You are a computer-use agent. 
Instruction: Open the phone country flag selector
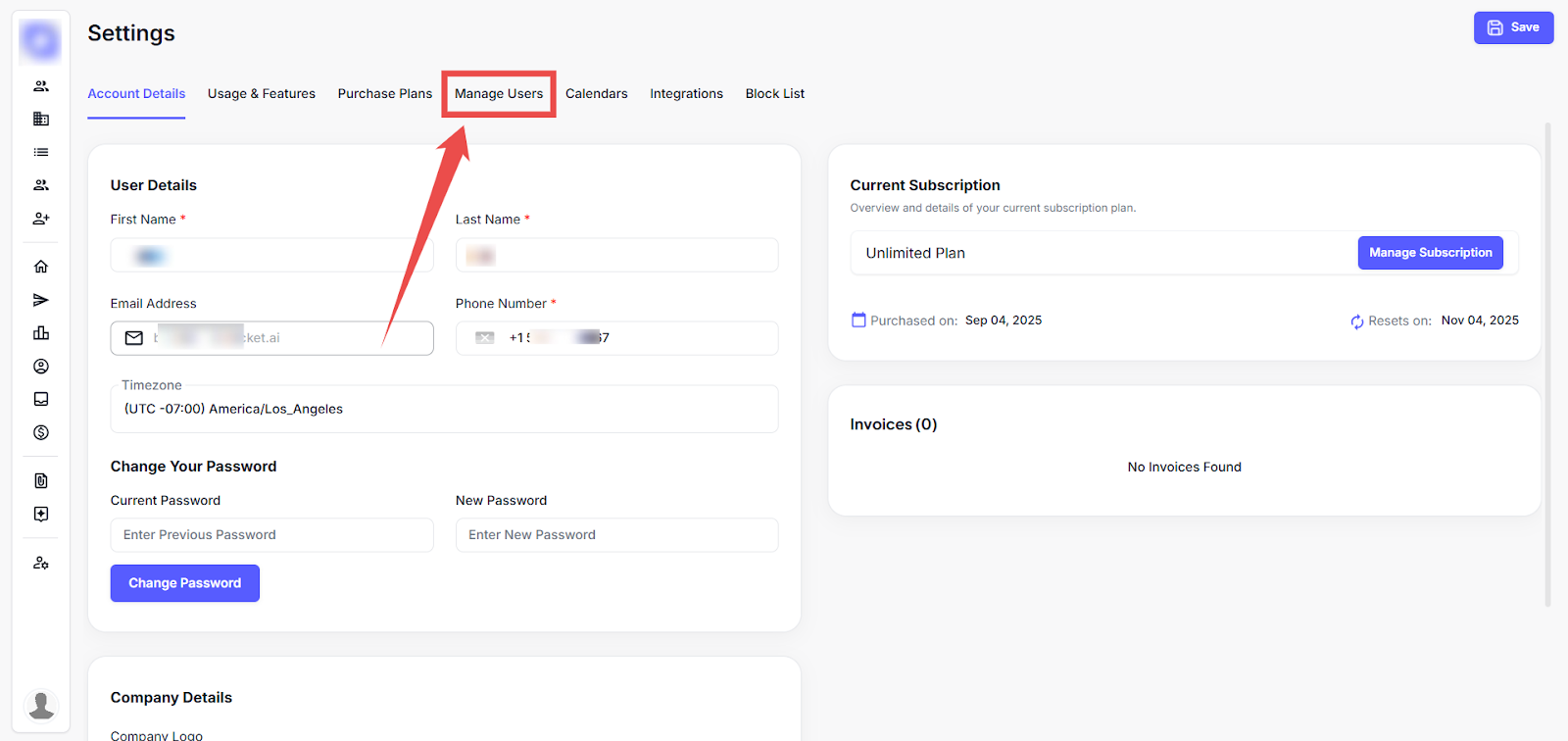point(485,338)
